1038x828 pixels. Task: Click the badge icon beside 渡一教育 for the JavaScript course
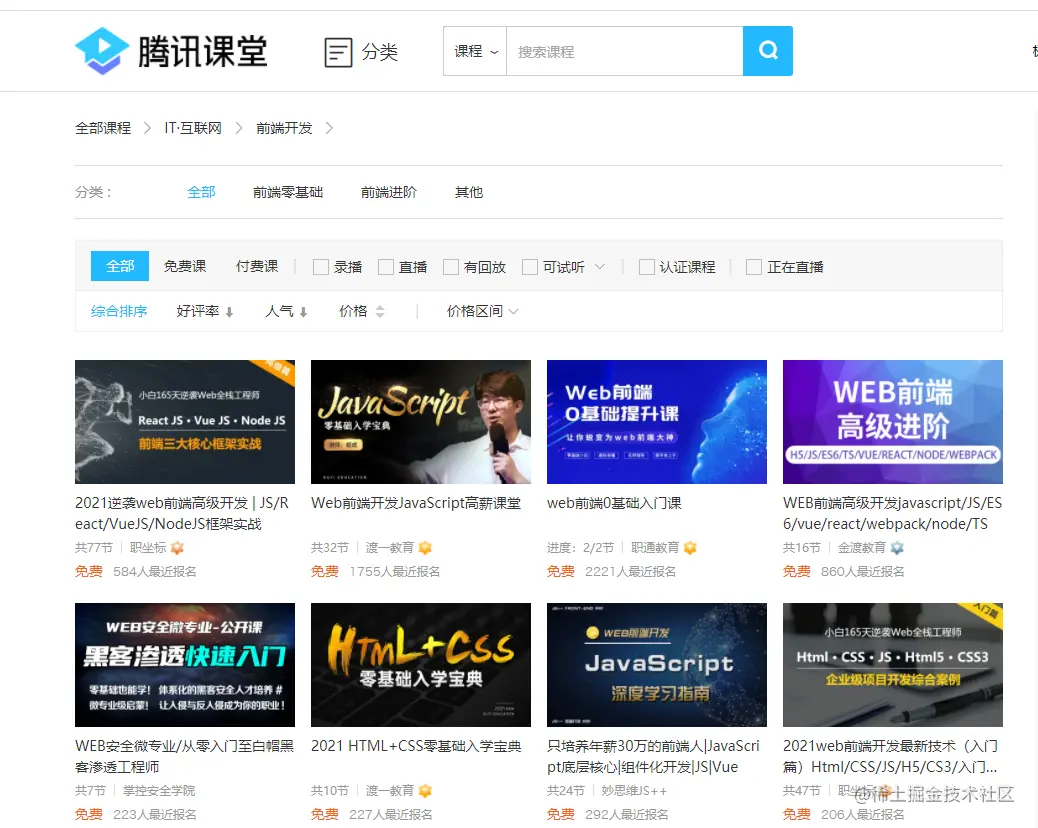click(x=425, y=547)
